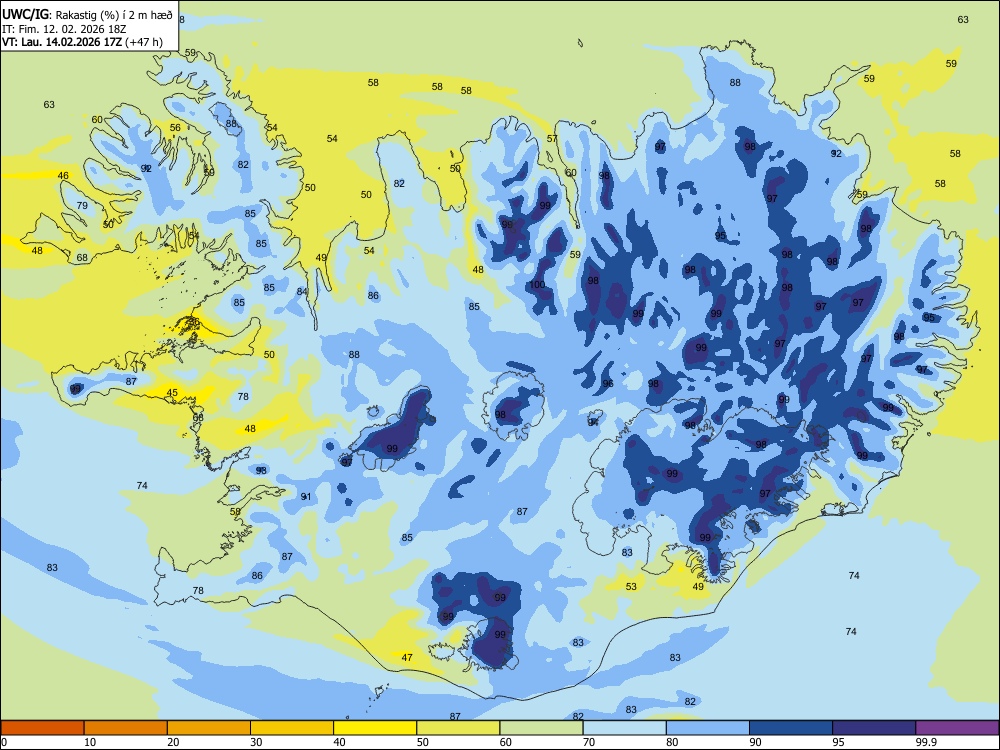Image resolution: width=1000 pixels, height=750 pixels.
Task: Click the '100' humidity value on the map
Action: point(538,284)
